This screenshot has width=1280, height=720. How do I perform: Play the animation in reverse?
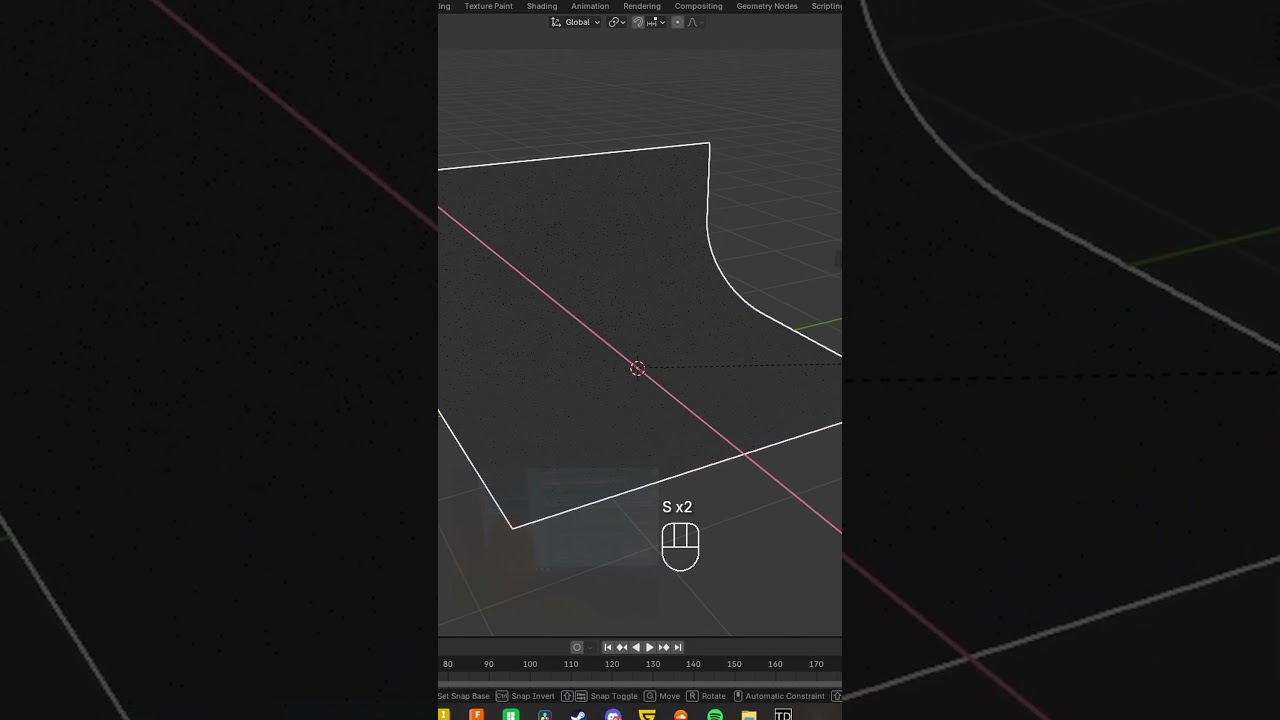(636, 647)
